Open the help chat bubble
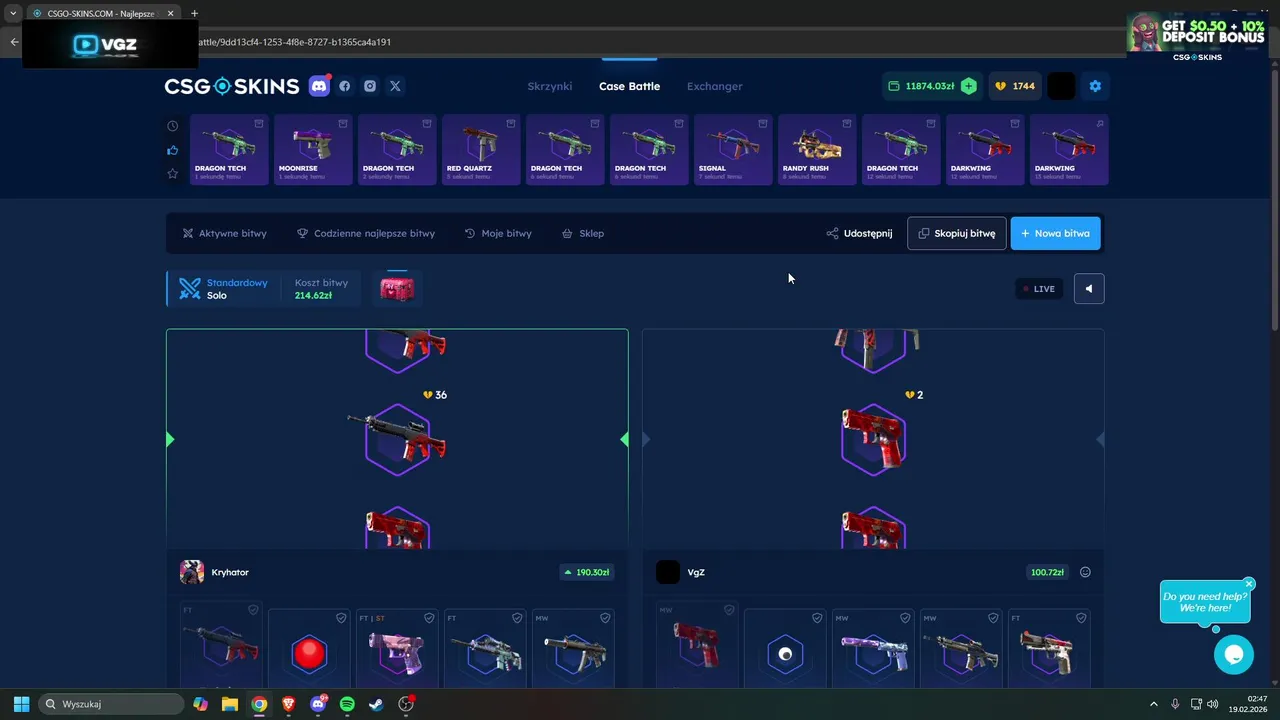The width and height of the screenshot is (1280, 720). pyautogui.click(x=1234, y=655)
